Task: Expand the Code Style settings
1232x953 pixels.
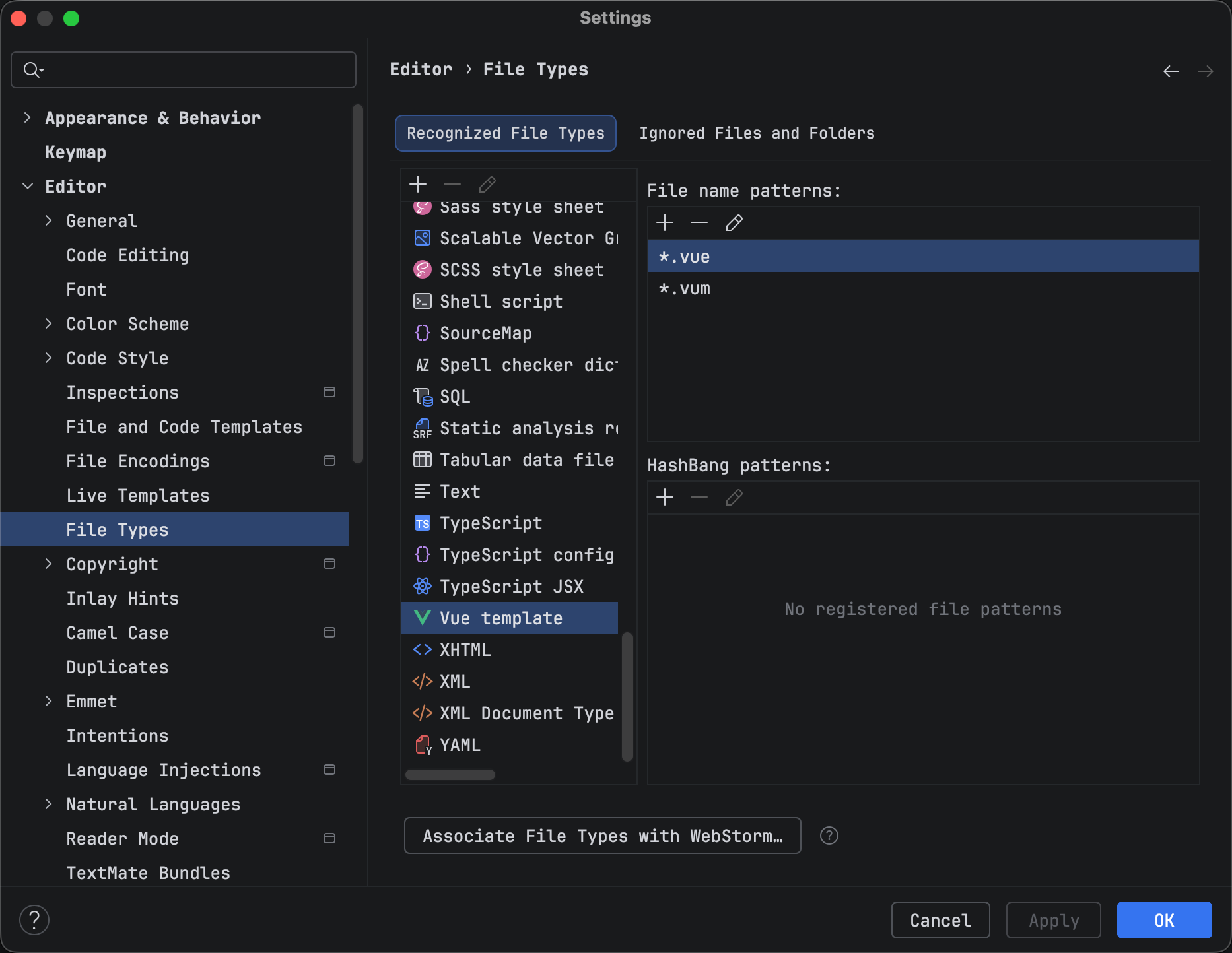Action: pos(48,358)
